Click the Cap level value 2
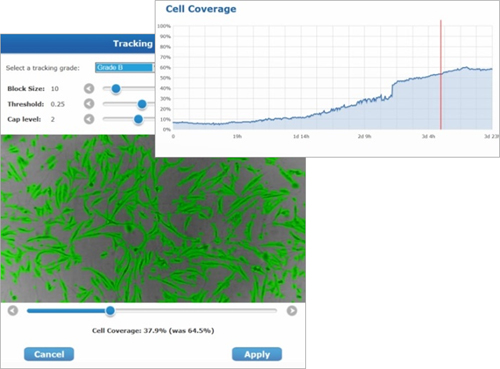The width and height of the screenshot is (500, 369). click(x=53, y=119)
